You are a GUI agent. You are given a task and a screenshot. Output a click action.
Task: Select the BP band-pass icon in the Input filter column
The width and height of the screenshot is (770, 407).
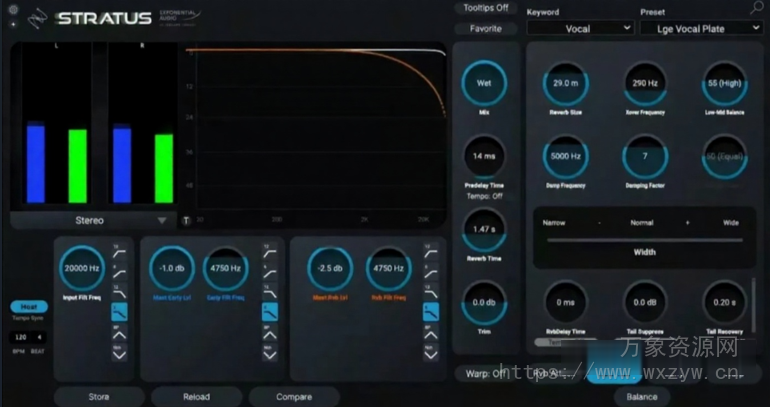pos(119,332)
